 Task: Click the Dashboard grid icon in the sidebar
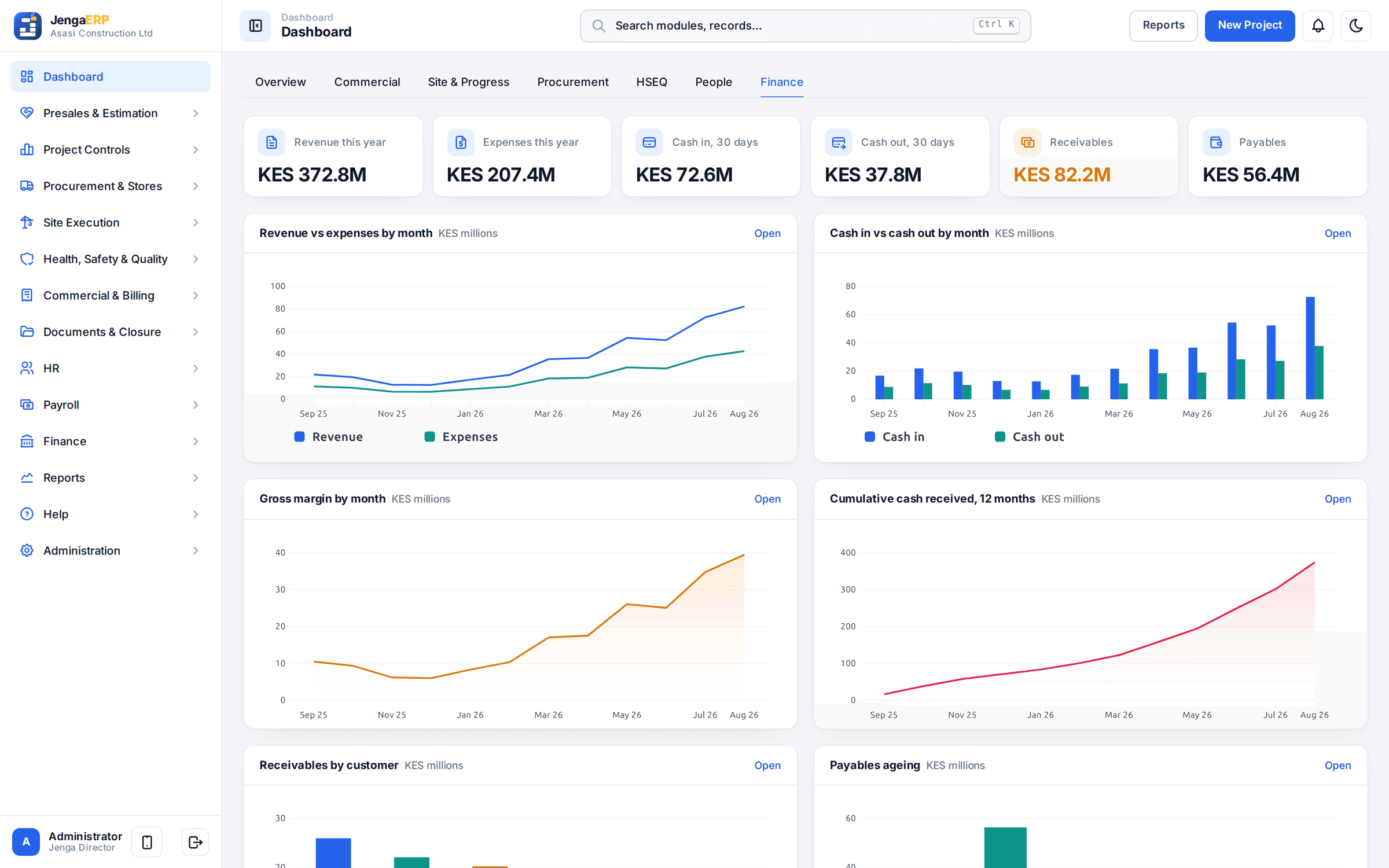point(27,76)
